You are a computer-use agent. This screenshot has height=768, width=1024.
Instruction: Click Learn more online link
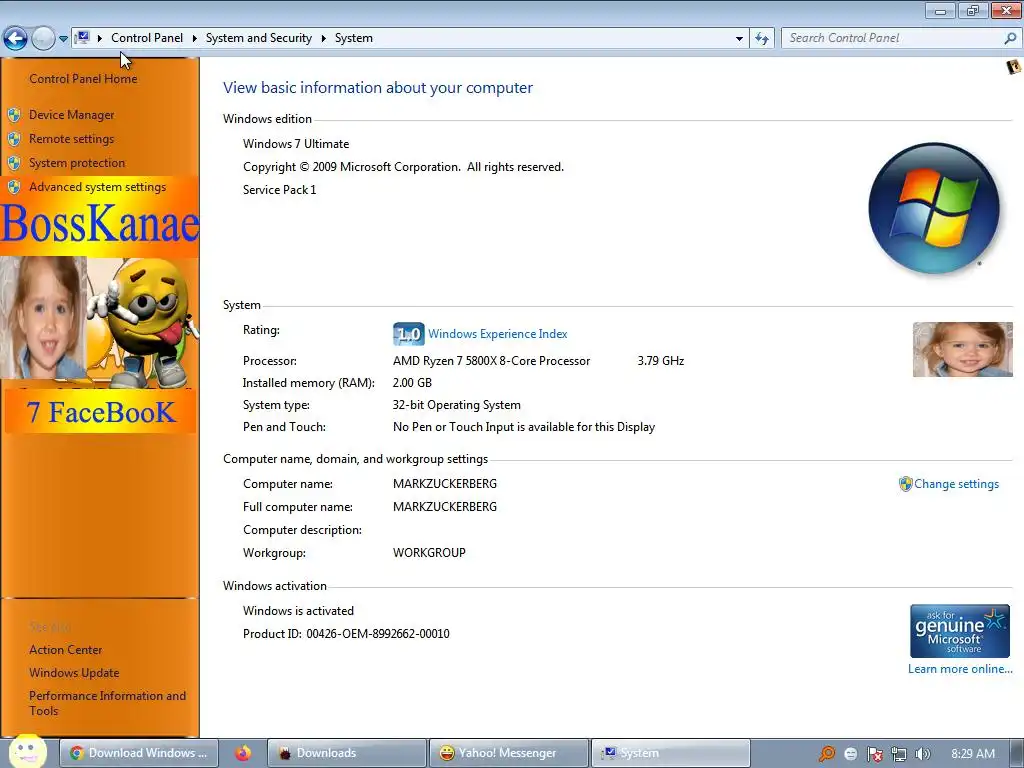[960, 669]
